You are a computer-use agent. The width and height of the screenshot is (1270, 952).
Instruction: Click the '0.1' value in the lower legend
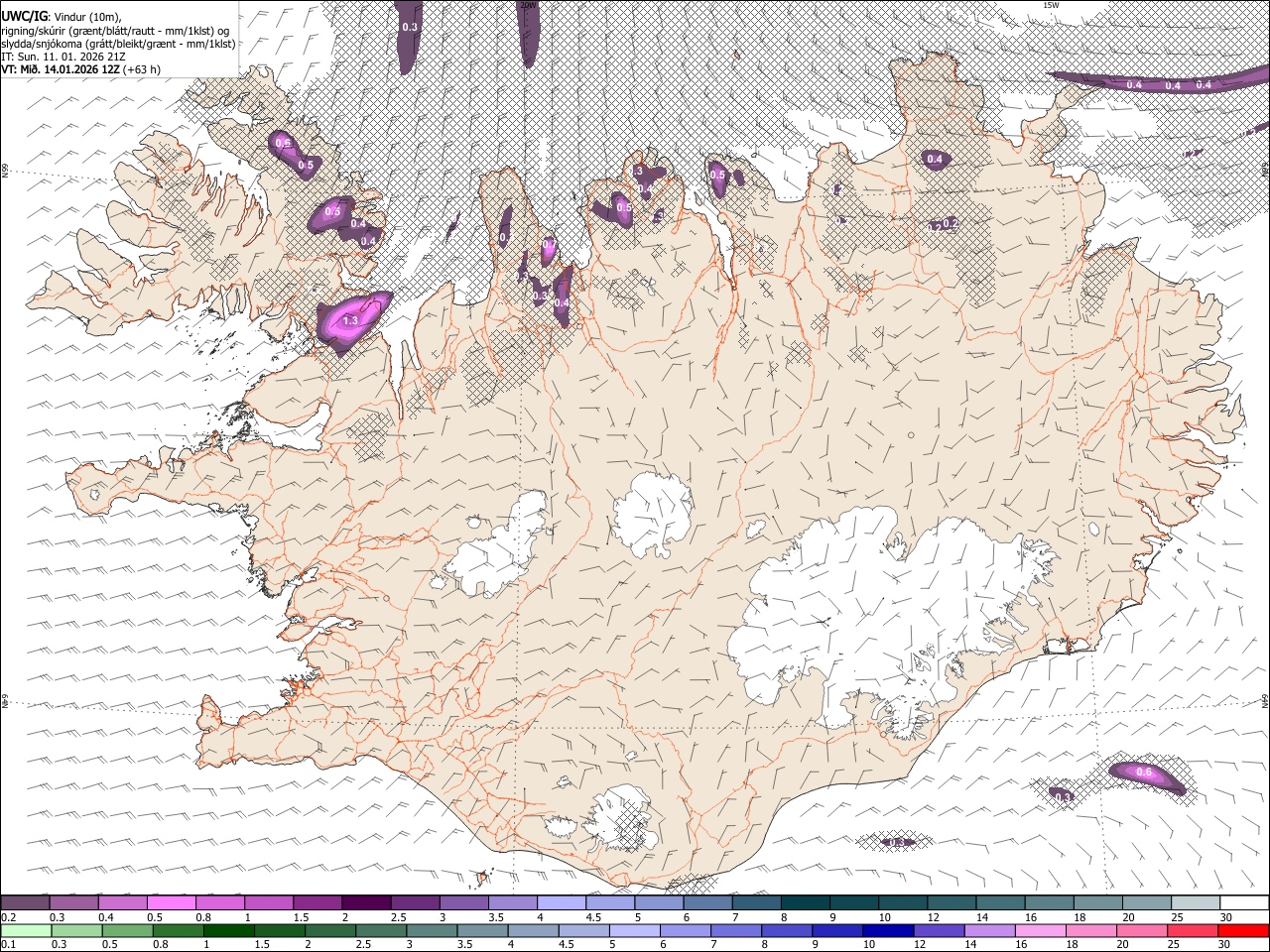(x=8, y=944)
